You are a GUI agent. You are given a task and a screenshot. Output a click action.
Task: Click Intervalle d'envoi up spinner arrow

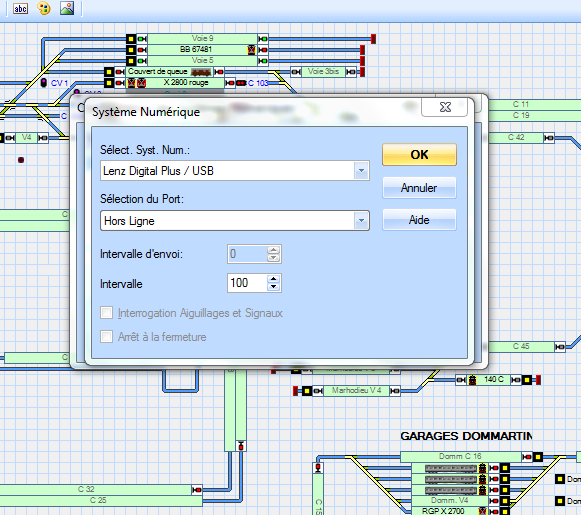pyautogui.click(x=273, y=250)
